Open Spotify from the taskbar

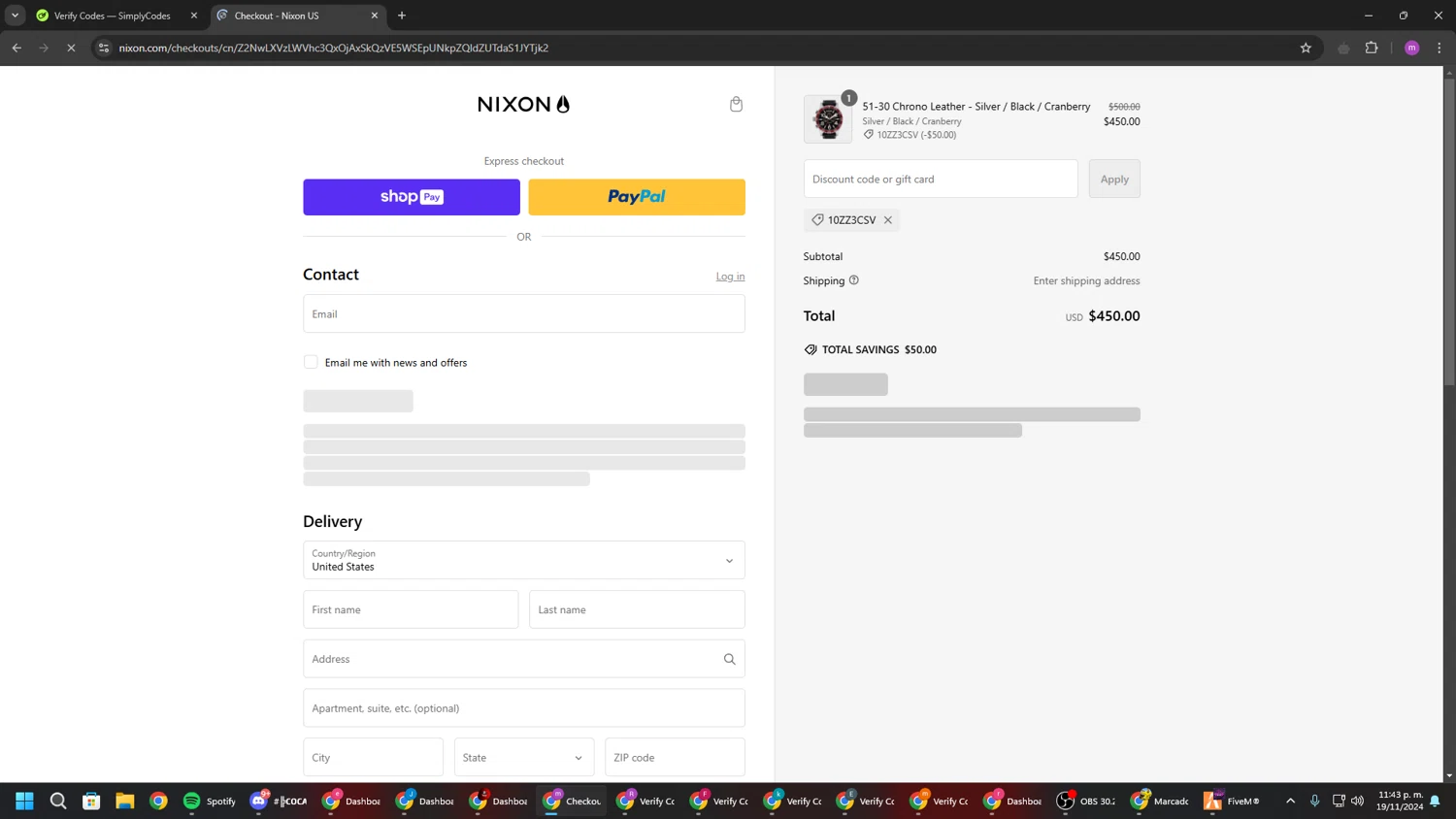210,801
